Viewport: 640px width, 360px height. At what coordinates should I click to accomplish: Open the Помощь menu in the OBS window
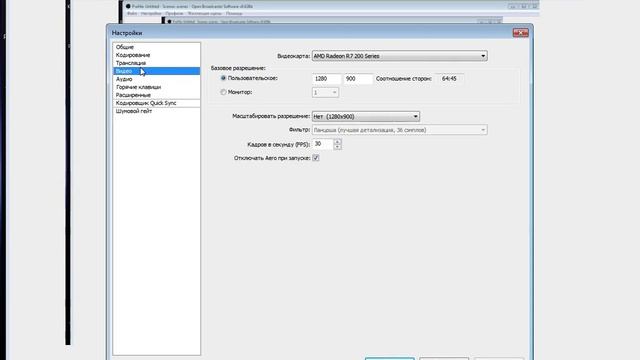coord(234,13)
